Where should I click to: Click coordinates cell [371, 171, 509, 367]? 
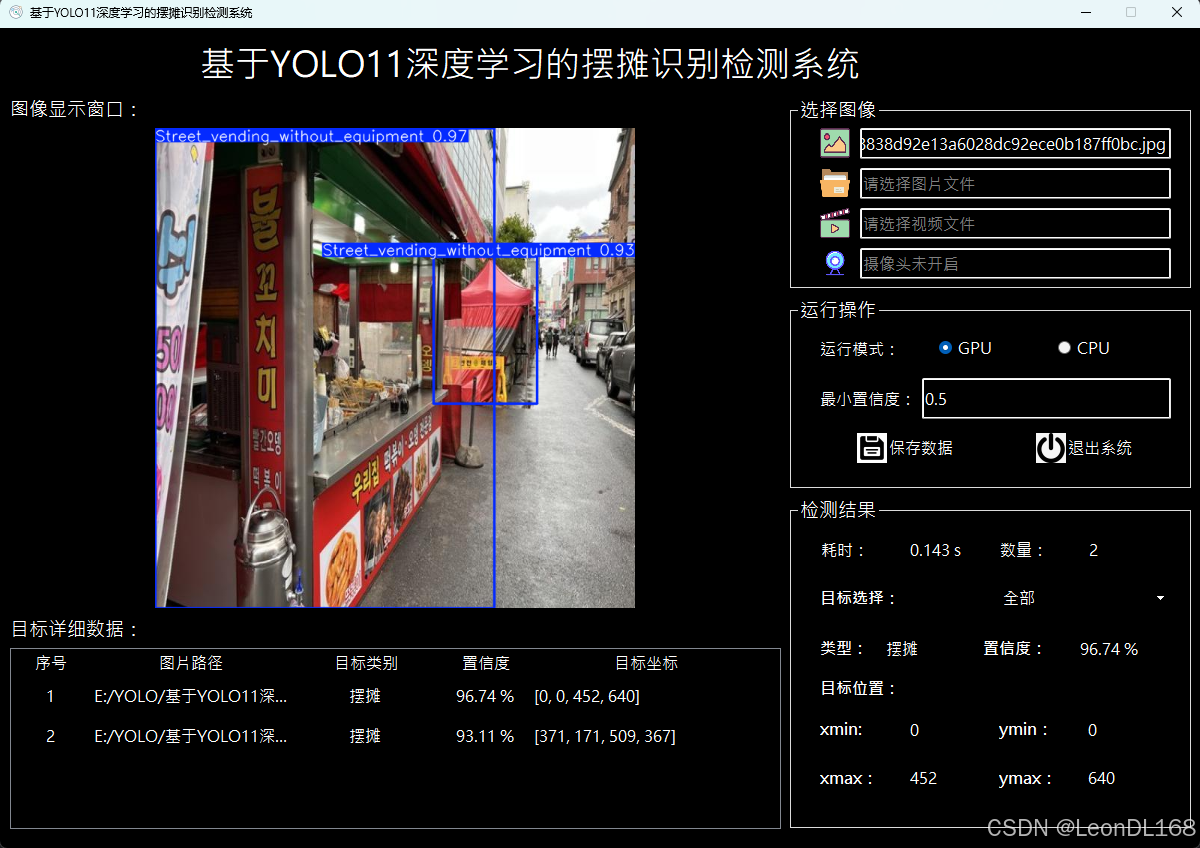point(605,736)
